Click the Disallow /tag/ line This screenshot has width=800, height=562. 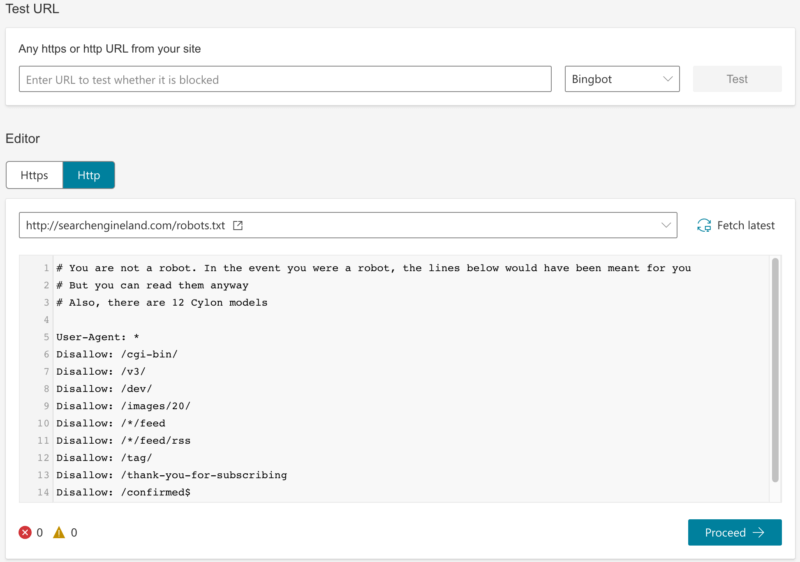click(x=104, y=458)
